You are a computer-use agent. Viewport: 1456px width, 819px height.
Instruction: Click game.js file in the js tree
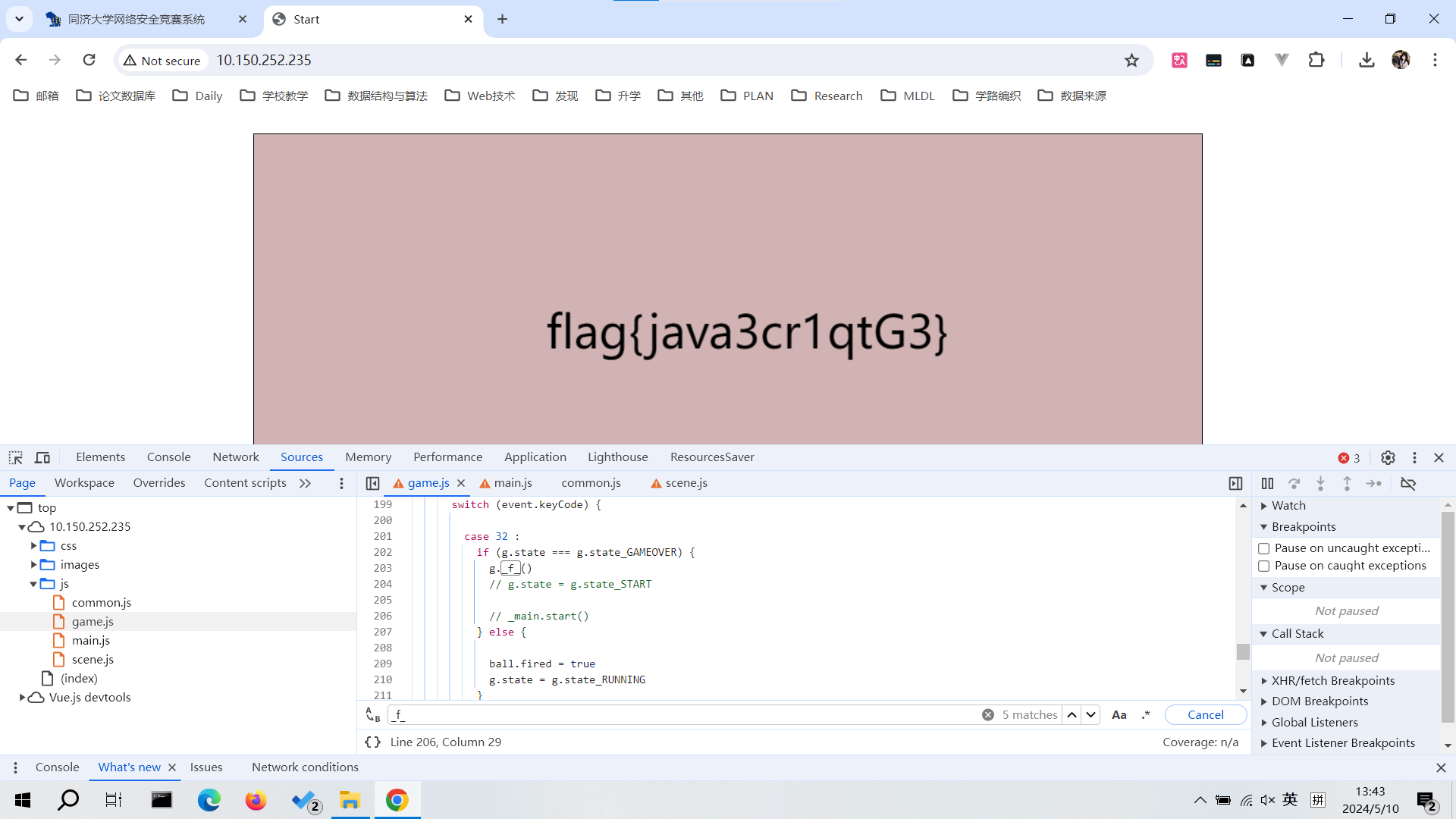tap(92, 620)
